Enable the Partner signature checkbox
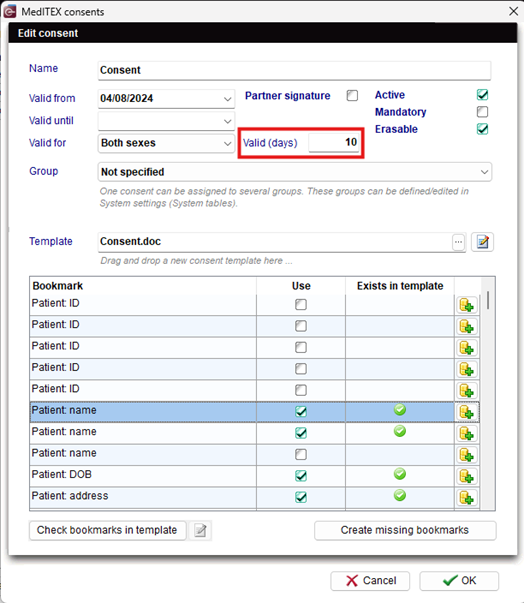 coord(352,95)
